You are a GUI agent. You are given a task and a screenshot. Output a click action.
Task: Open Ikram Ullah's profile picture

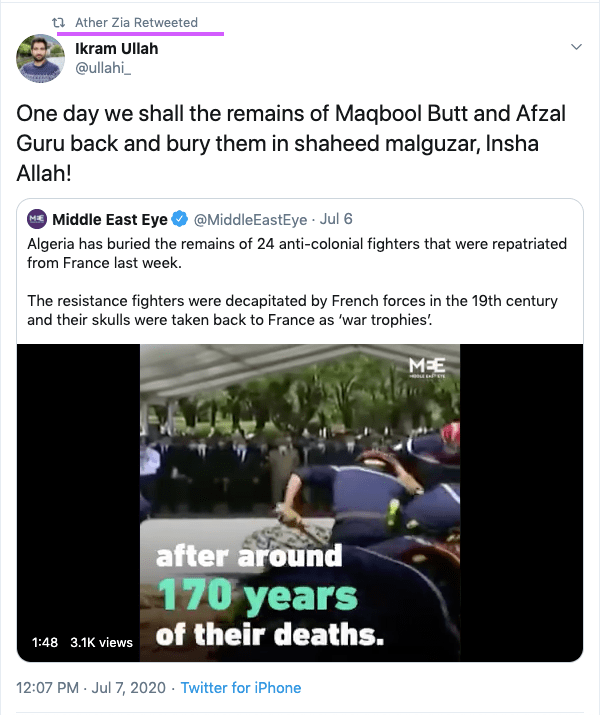[40, 58]
